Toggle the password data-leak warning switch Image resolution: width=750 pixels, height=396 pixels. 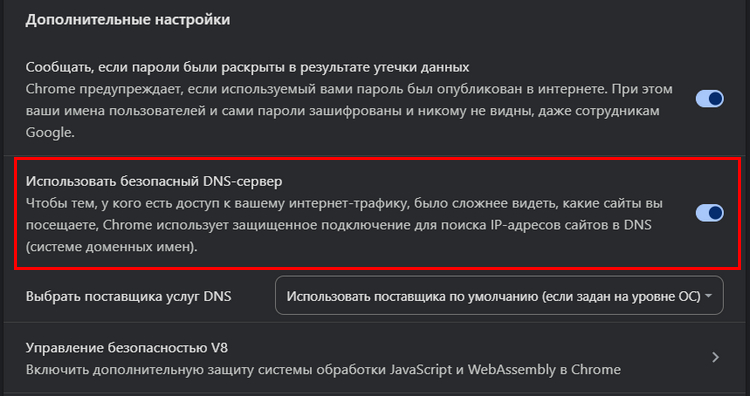(709, 99)
